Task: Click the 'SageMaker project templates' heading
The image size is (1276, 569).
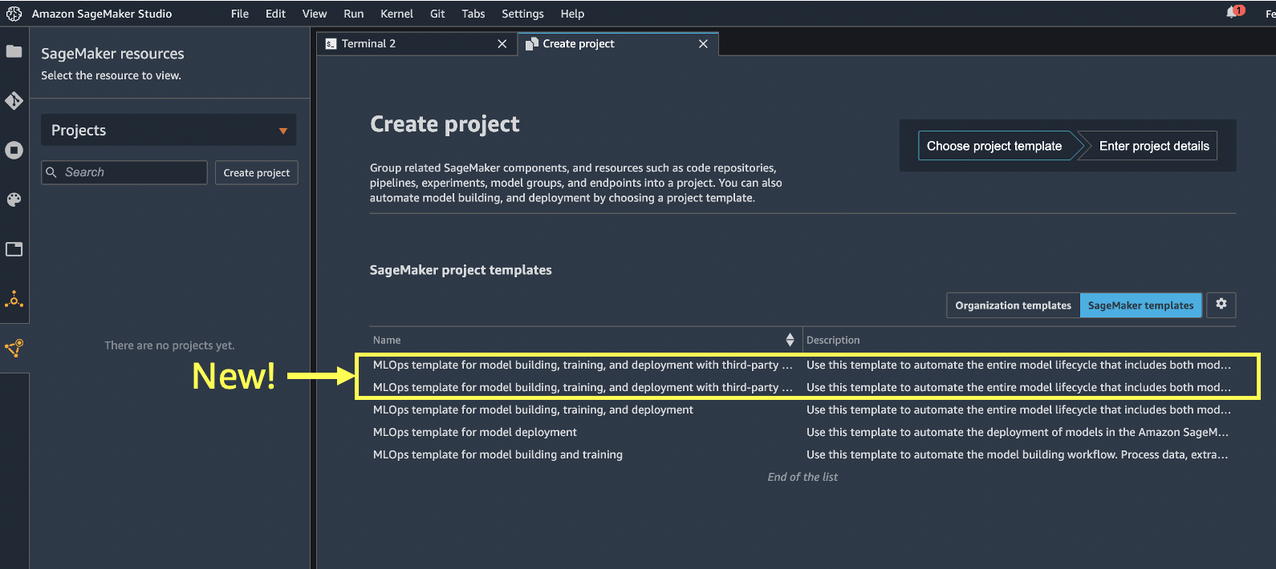Action: [x=461, y=270]
